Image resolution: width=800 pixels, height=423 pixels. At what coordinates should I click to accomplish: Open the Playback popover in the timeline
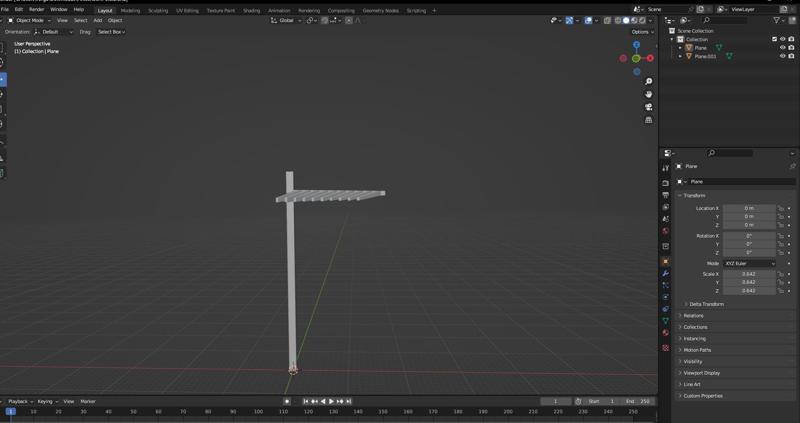[x=20, y=402]
